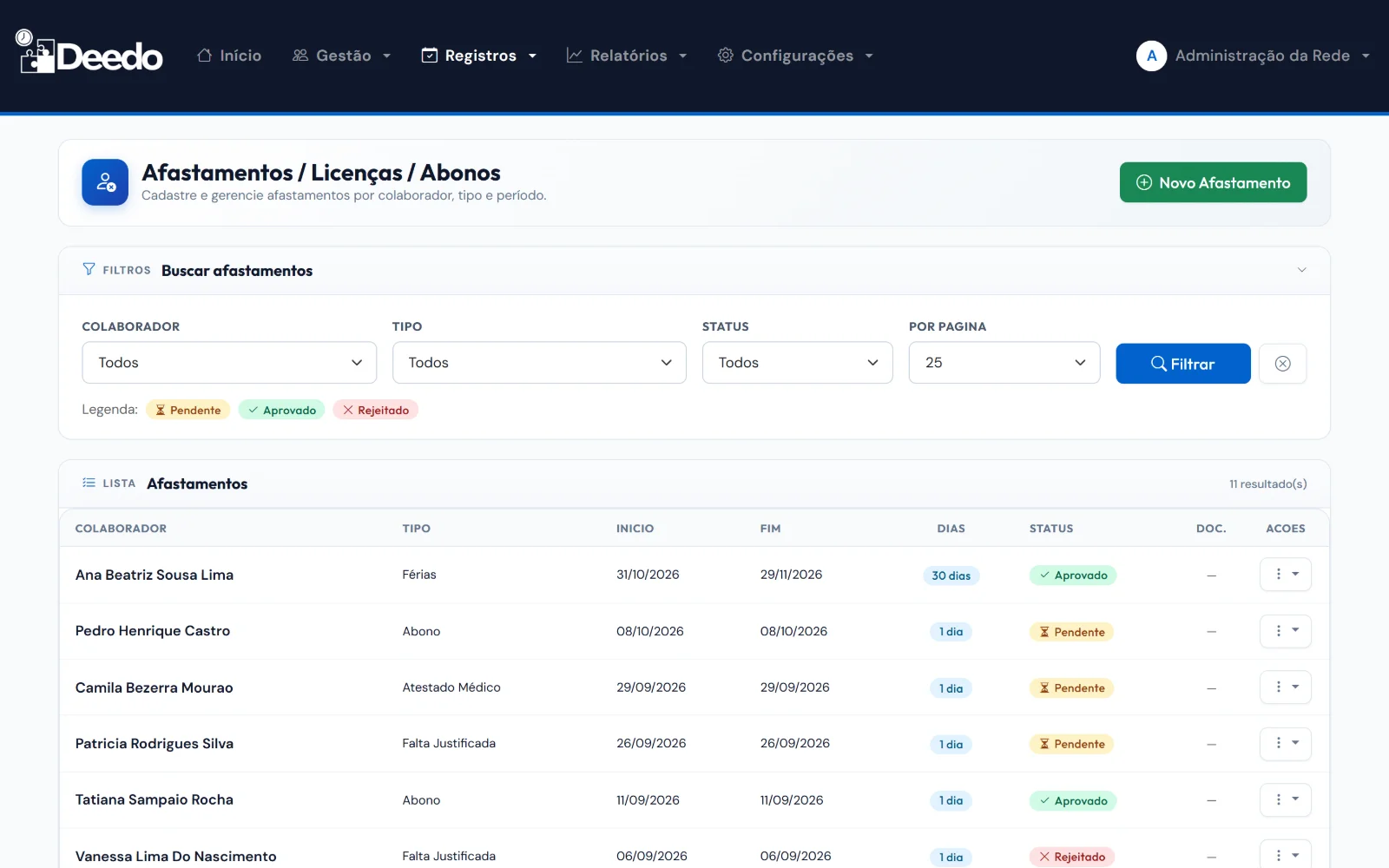Click the start date 31/10/2026
The image size is (1389, 868).
pos(648,575)
